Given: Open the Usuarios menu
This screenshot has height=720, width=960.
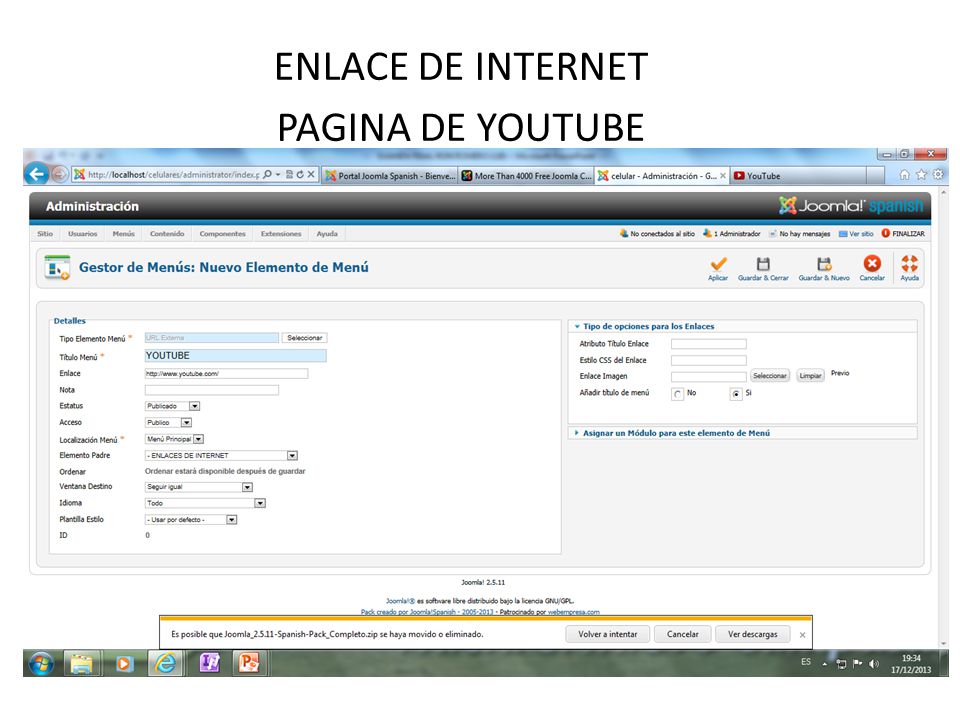Looking at the screenshot, I should 83,234.
